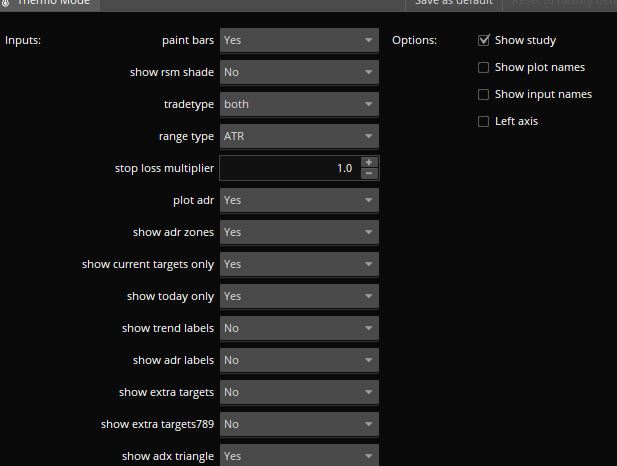Increment the stop loss multiplier value
Screen dimensions: 617x466
369,162
